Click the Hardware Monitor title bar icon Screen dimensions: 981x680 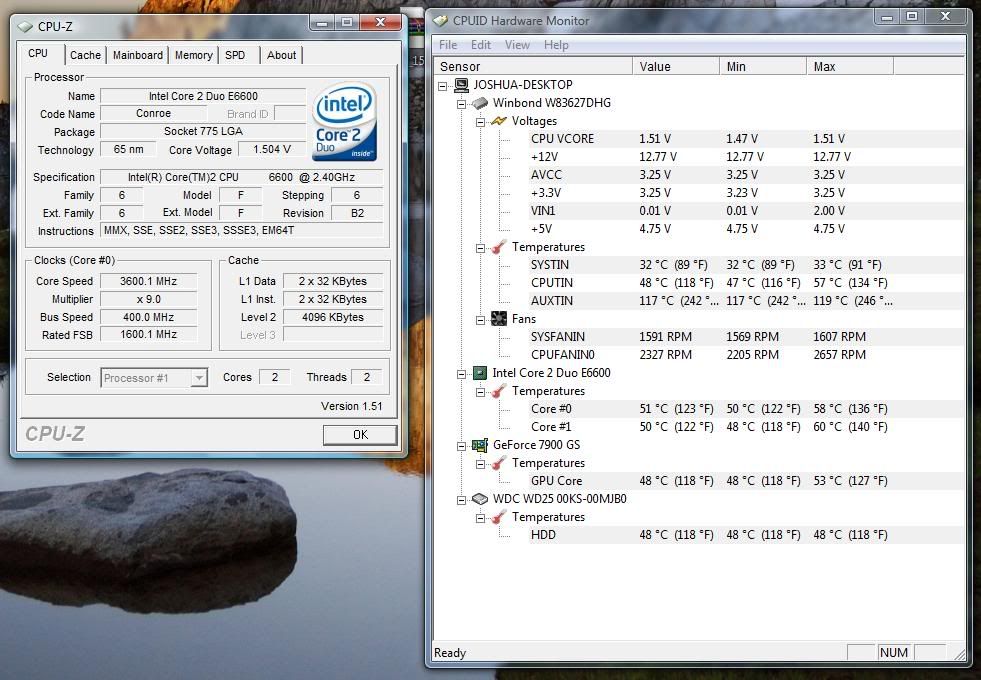(440, 21)
